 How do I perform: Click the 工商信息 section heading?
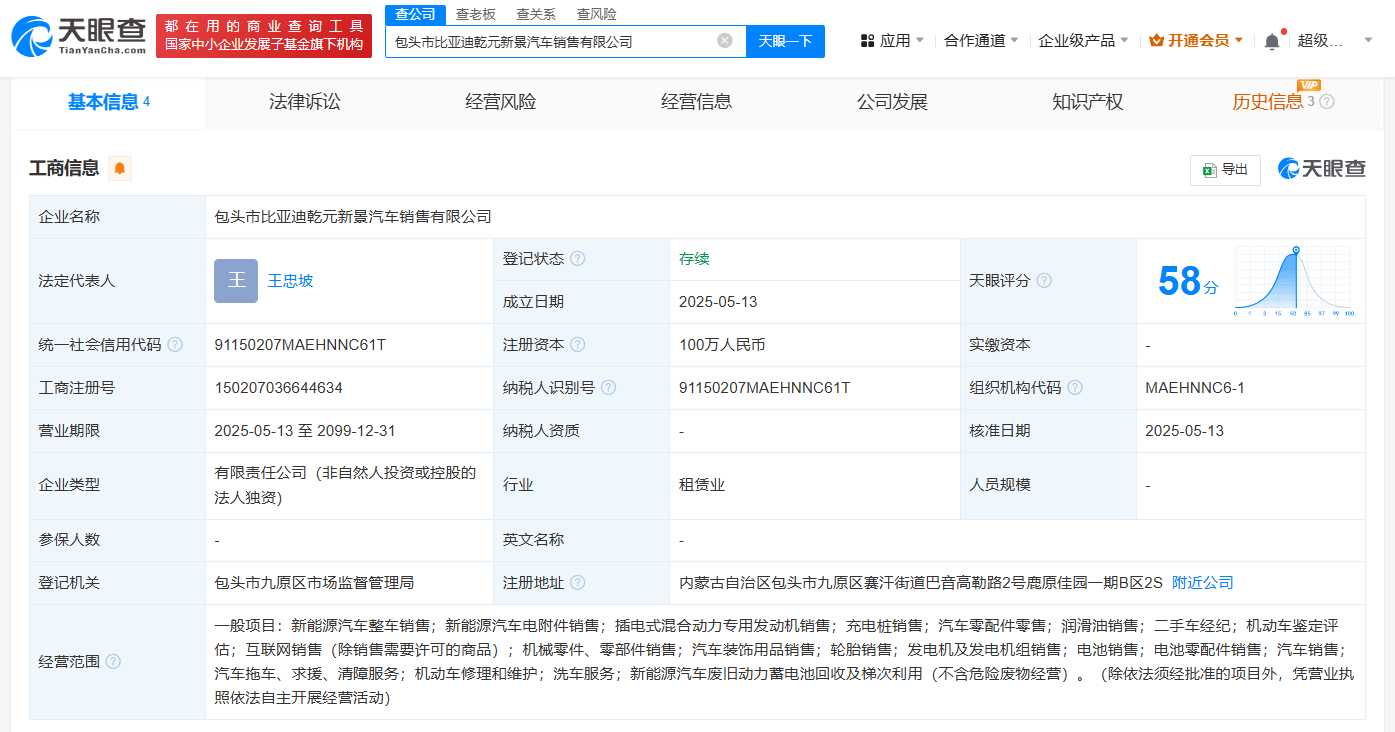[64, 168]
